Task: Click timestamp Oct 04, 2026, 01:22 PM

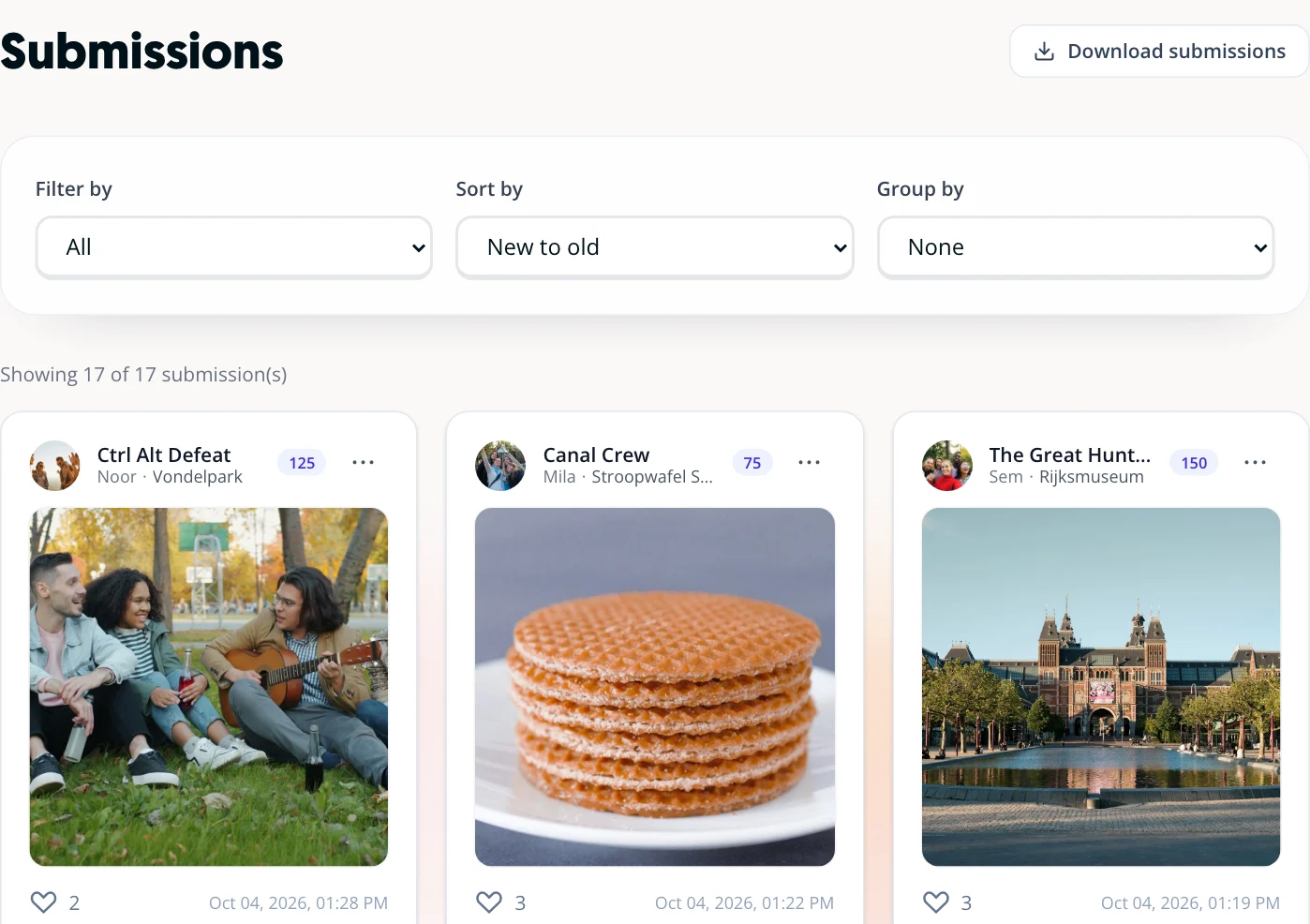Action: pyautogui.click(x=744, y=903)
